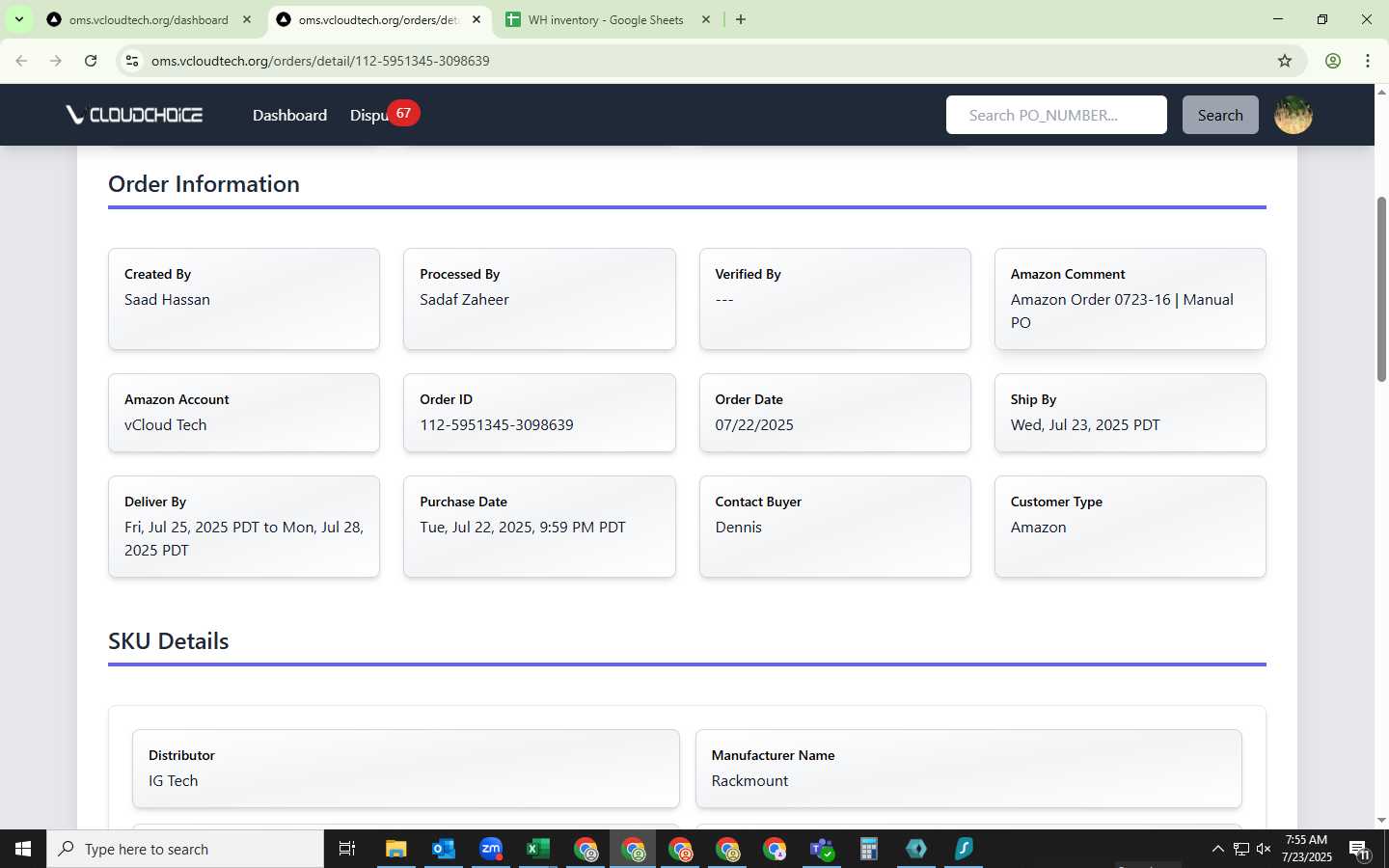The height and width of the screenshot is (868, 1389).
Task: Open Chrome profile icon
Action: (x=1333, y=61)
